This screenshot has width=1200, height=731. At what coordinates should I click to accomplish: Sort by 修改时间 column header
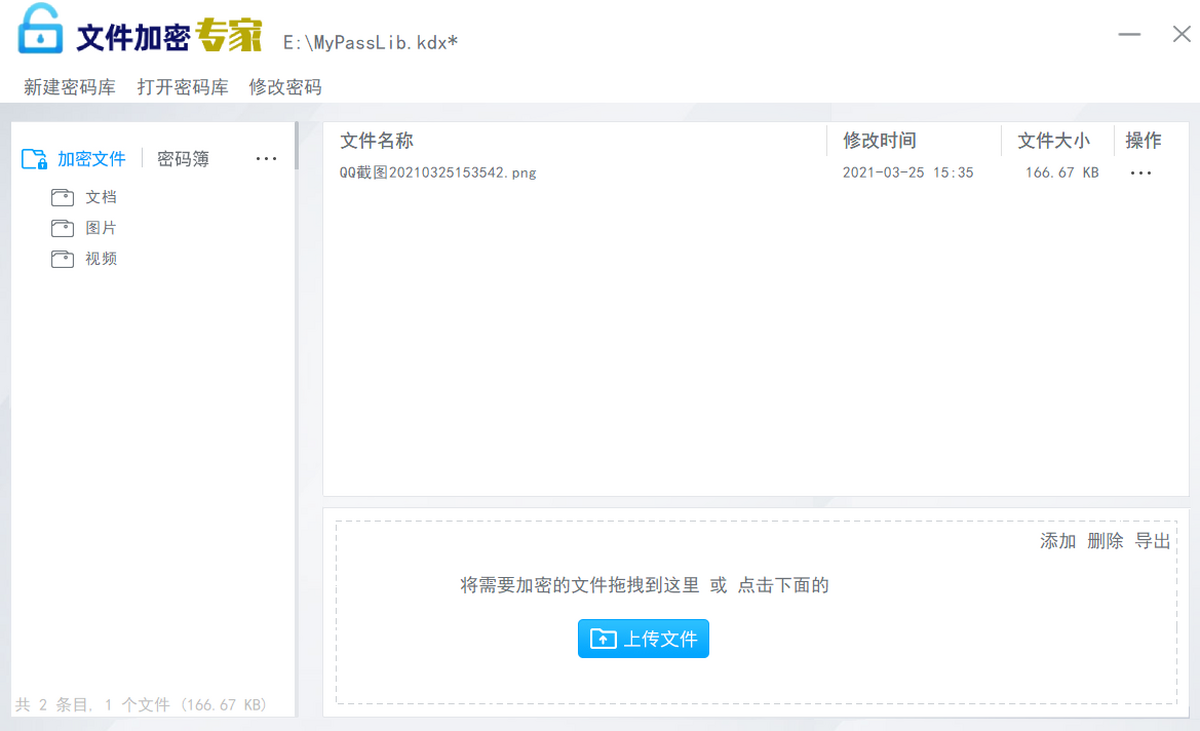(880, 141)
